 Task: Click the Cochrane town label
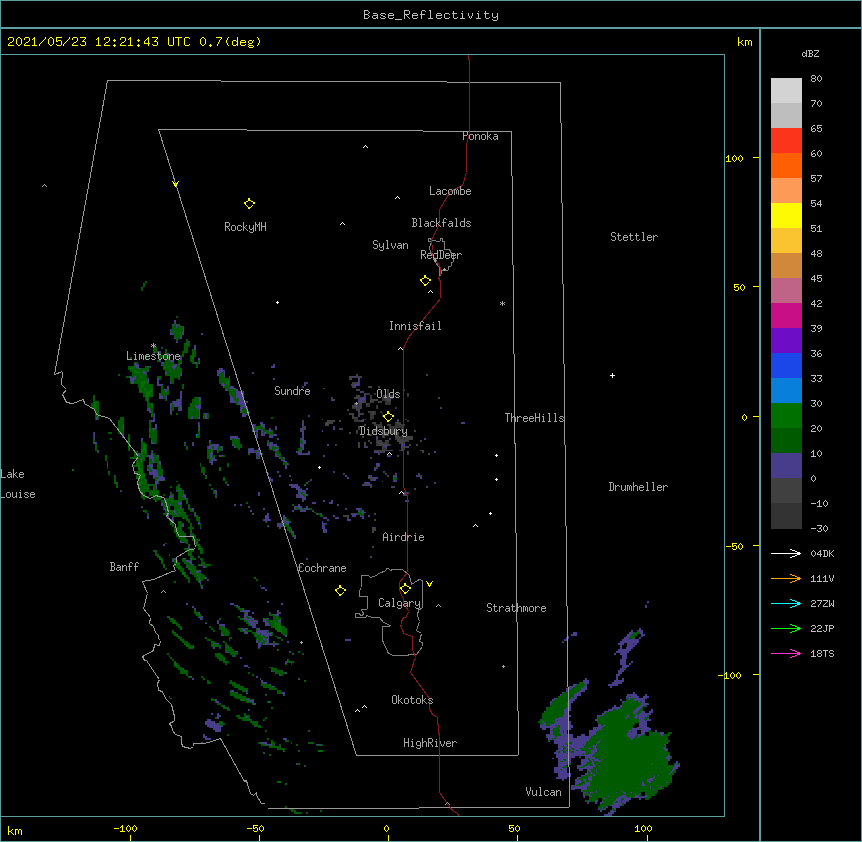(x=322, y=568)
